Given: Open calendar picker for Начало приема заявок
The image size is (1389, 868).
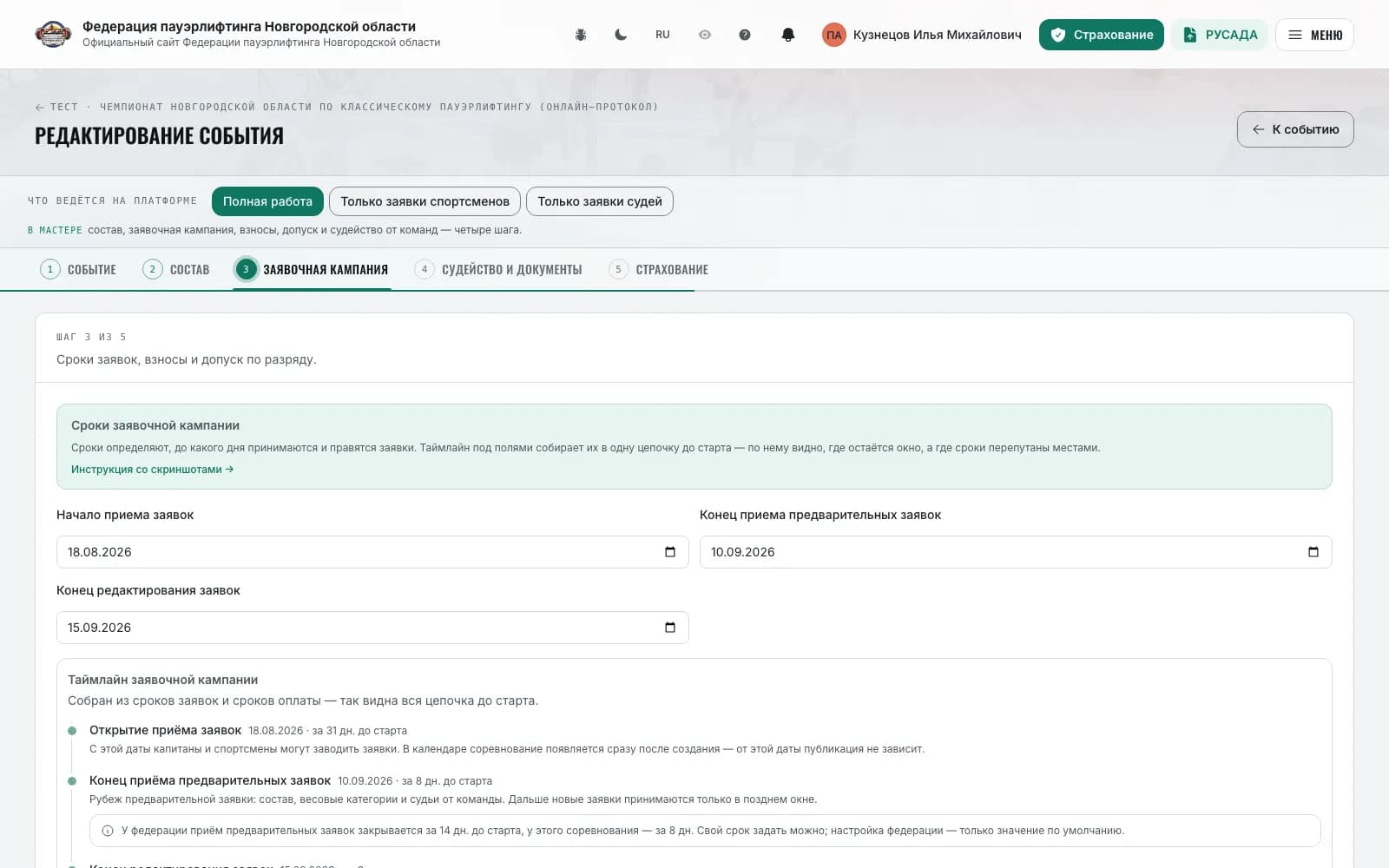Looking at the screenshot, I should coord(670,552).
